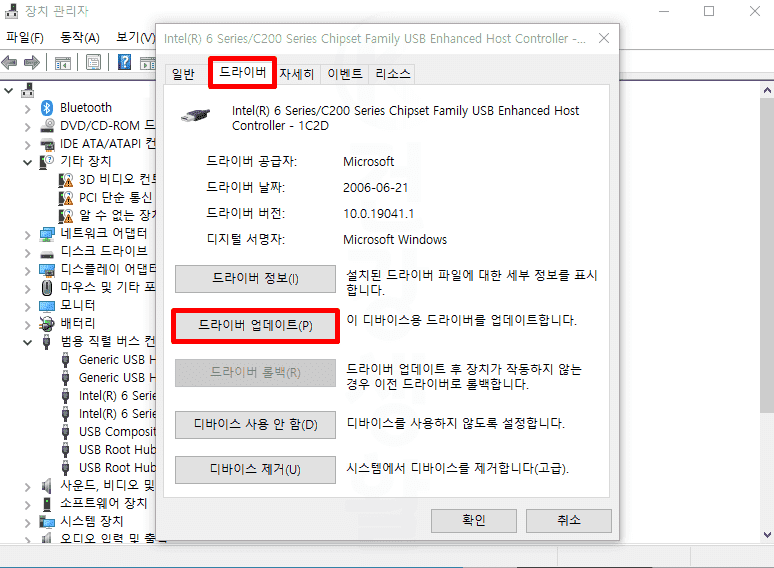The height and width of the screenshot is (568, 774).
Task: Click the 네트워크 어댑터 icon
Action: 47,234
